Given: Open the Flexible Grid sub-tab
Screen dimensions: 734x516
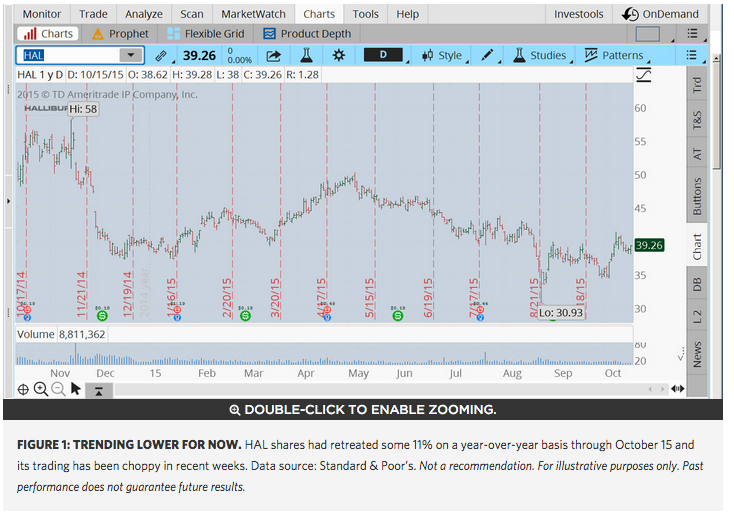Looking at the screenshot, I should click(x=206, y=34).
